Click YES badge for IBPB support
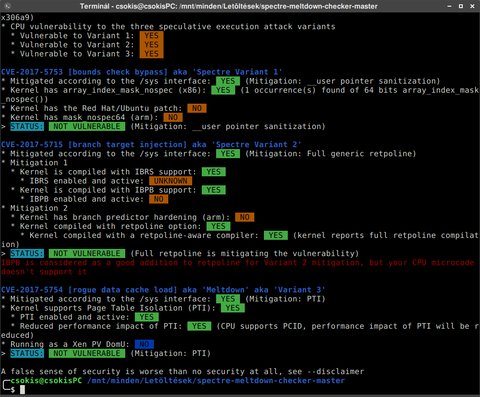Viewport: 480px width, 397px height. pyautogui.click(x=214, y=190)
